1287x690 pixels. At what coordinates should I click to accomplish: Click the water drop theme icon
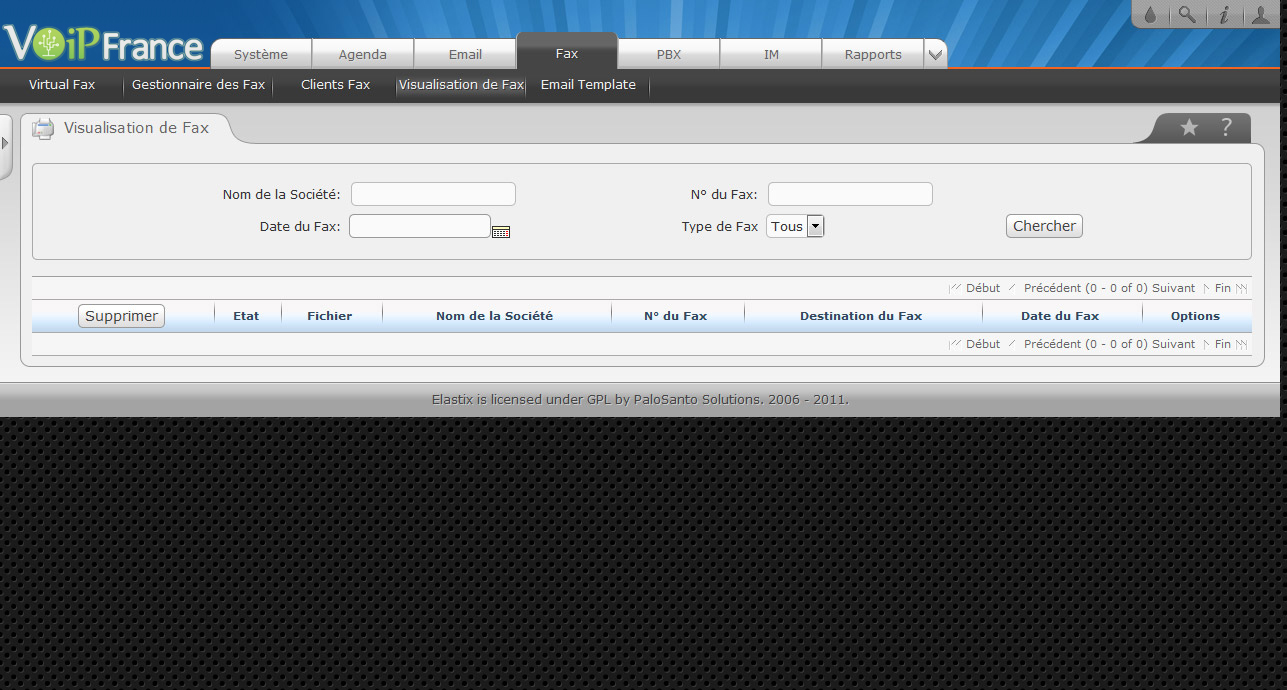pos(1150,15)
